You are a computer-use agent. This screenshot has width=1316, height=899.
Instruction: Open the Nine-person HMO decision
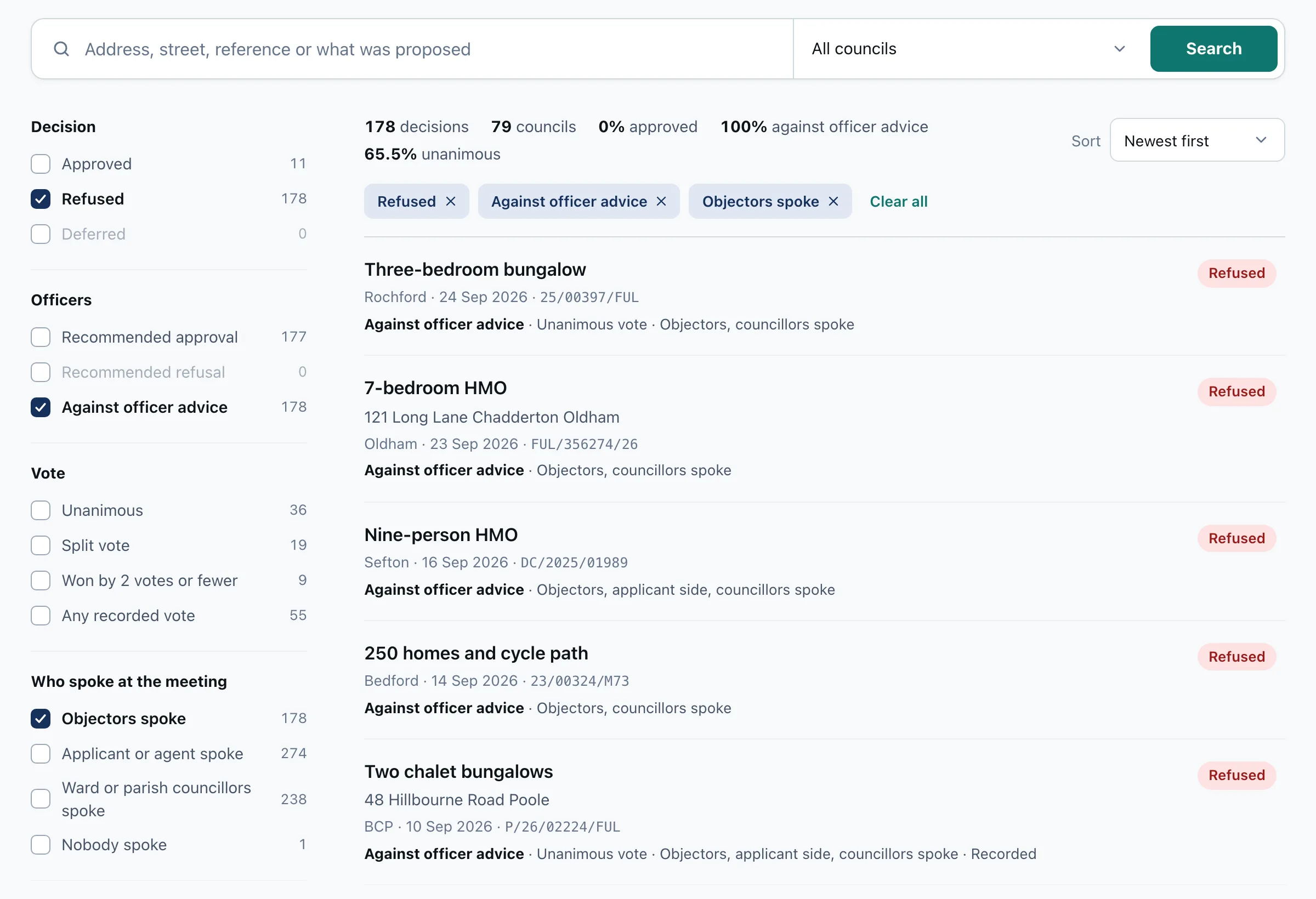441,535
